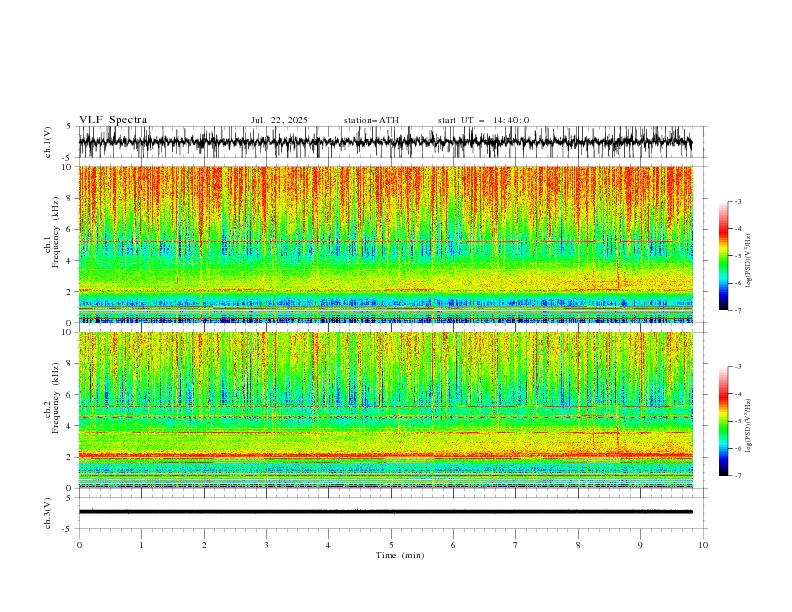
Task: Click the ch.2 frequency tick "8"
Action: (69, 364)
